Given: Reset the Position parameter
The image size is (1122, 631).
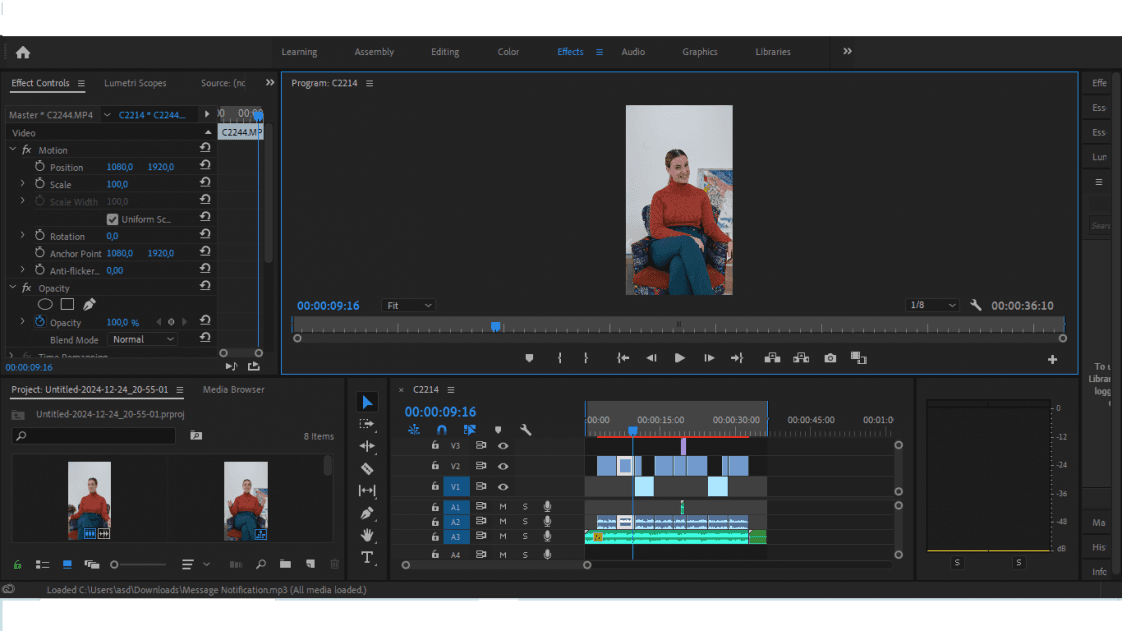Looking at the screenshot, I should coord(205,165).
